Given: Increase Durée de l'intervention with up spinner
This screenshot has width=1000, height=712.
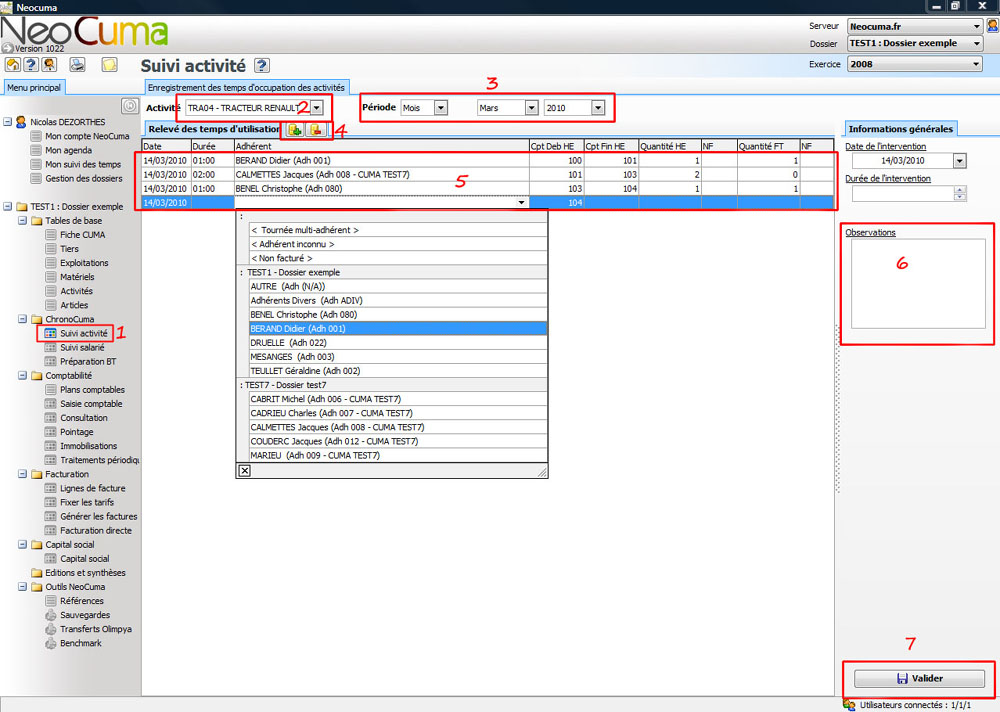Looking at the screenshot, I should coord(960,189).
